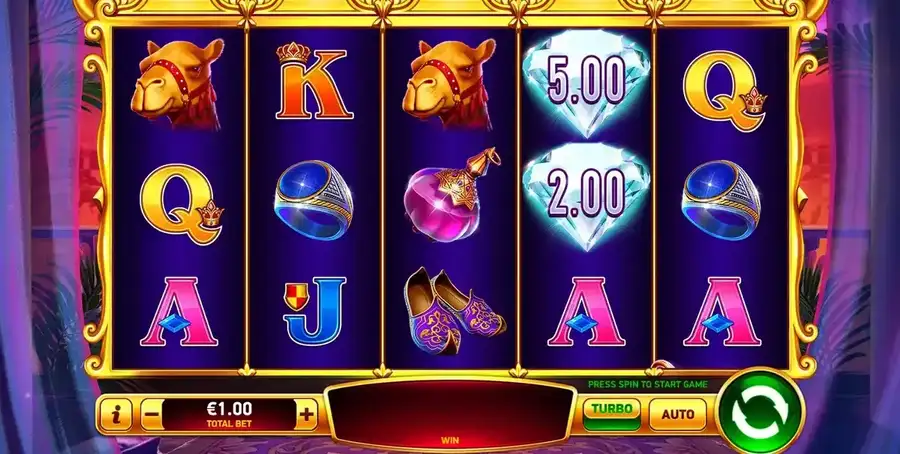Click the green spin button
The height and width of the screenshot is (454, 900).
tap(761, 412)
